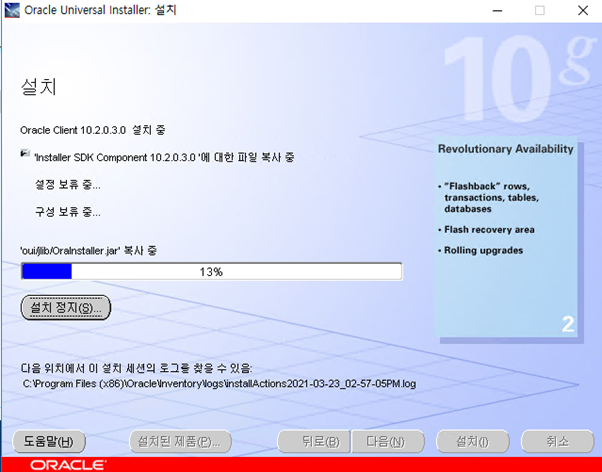The height and width of the screenshot is (472, 602).
Task: Click the "Flashback" rows, transactions bullet
Action: coord(489,197)
